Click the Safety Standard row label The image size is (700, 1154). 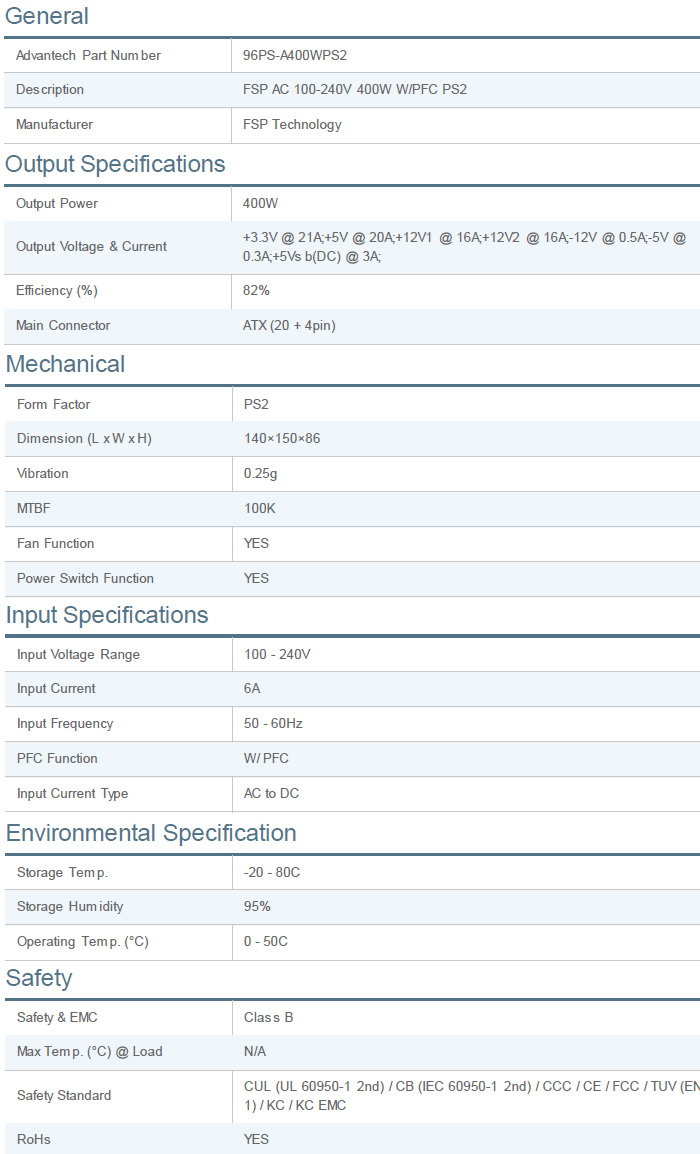tap(64, 1096)
